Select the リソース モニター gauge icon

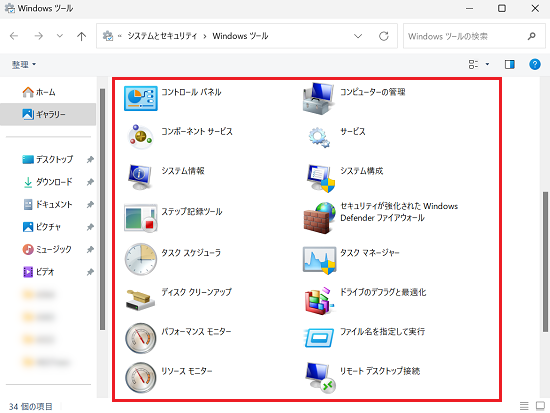pos(141,378)
